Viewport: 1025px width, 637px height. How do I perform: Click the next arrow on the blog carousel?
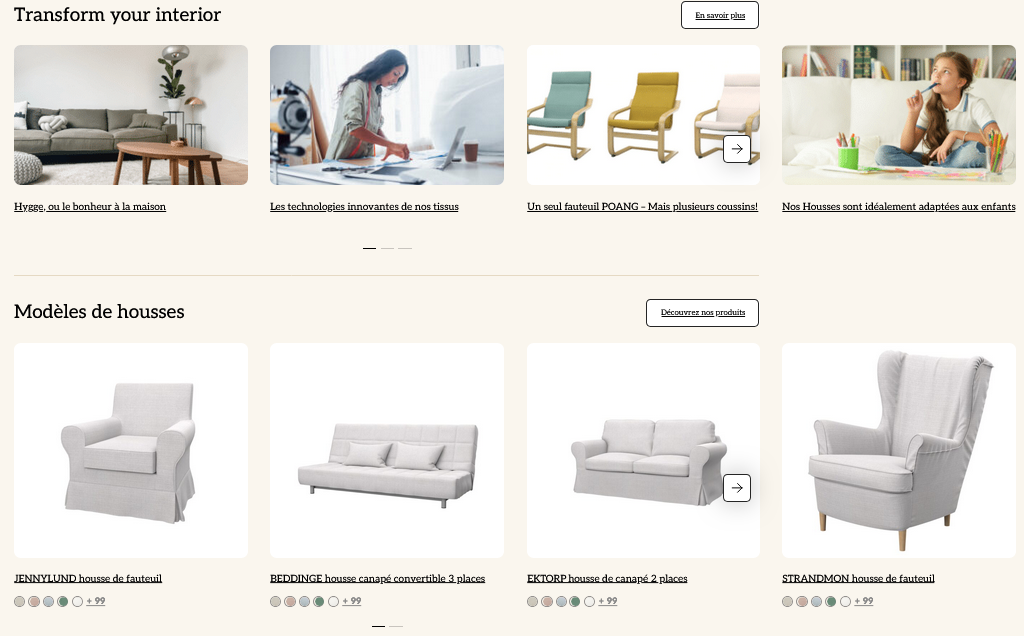[737, 149]
